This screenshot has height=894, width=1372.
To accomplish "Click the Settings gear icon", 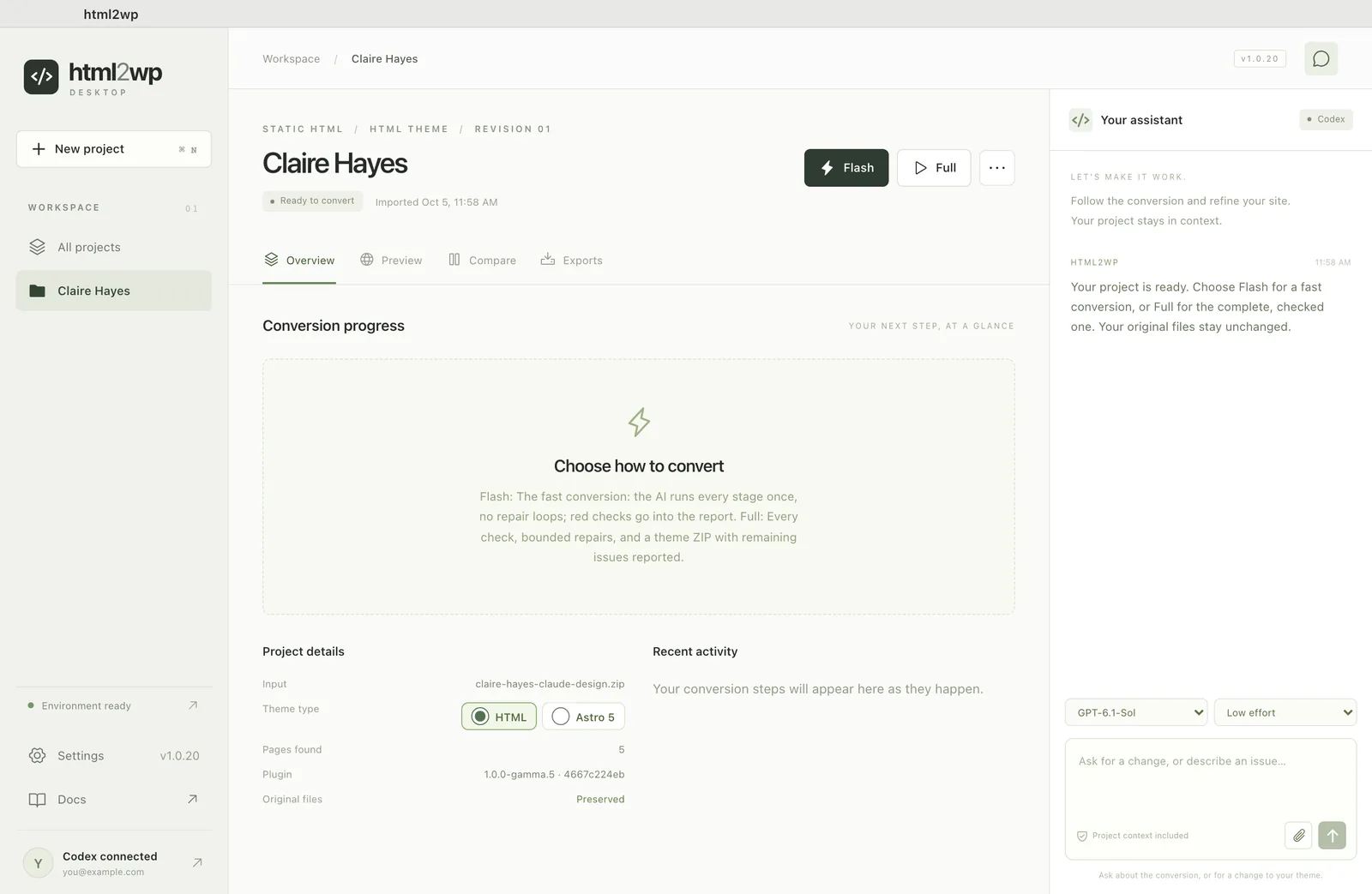I will (x=37, y=755).
